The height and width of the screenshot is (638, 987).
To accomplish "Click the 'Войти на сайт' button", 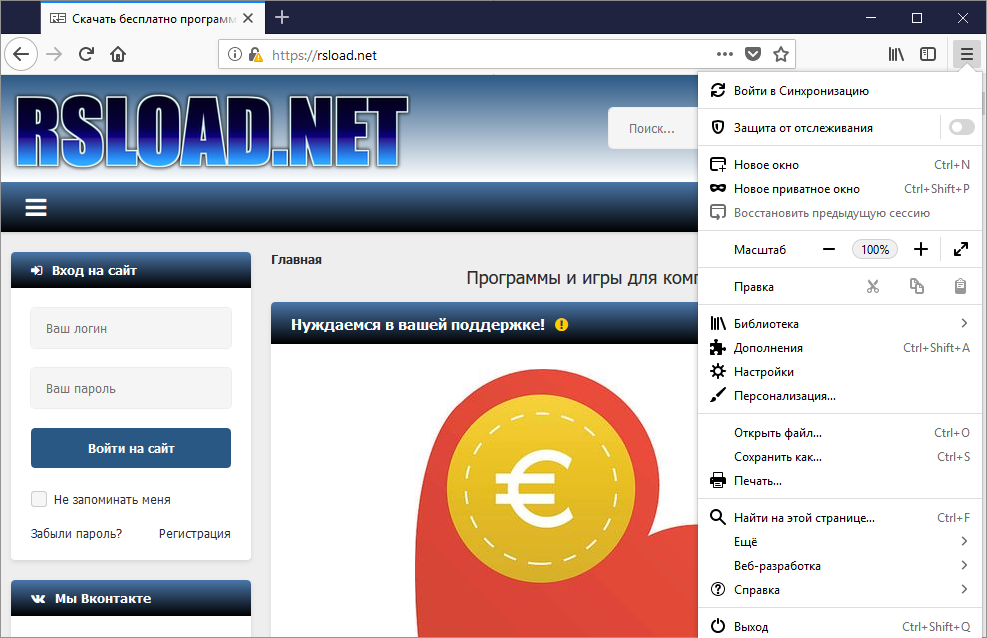I will [131, 448].
